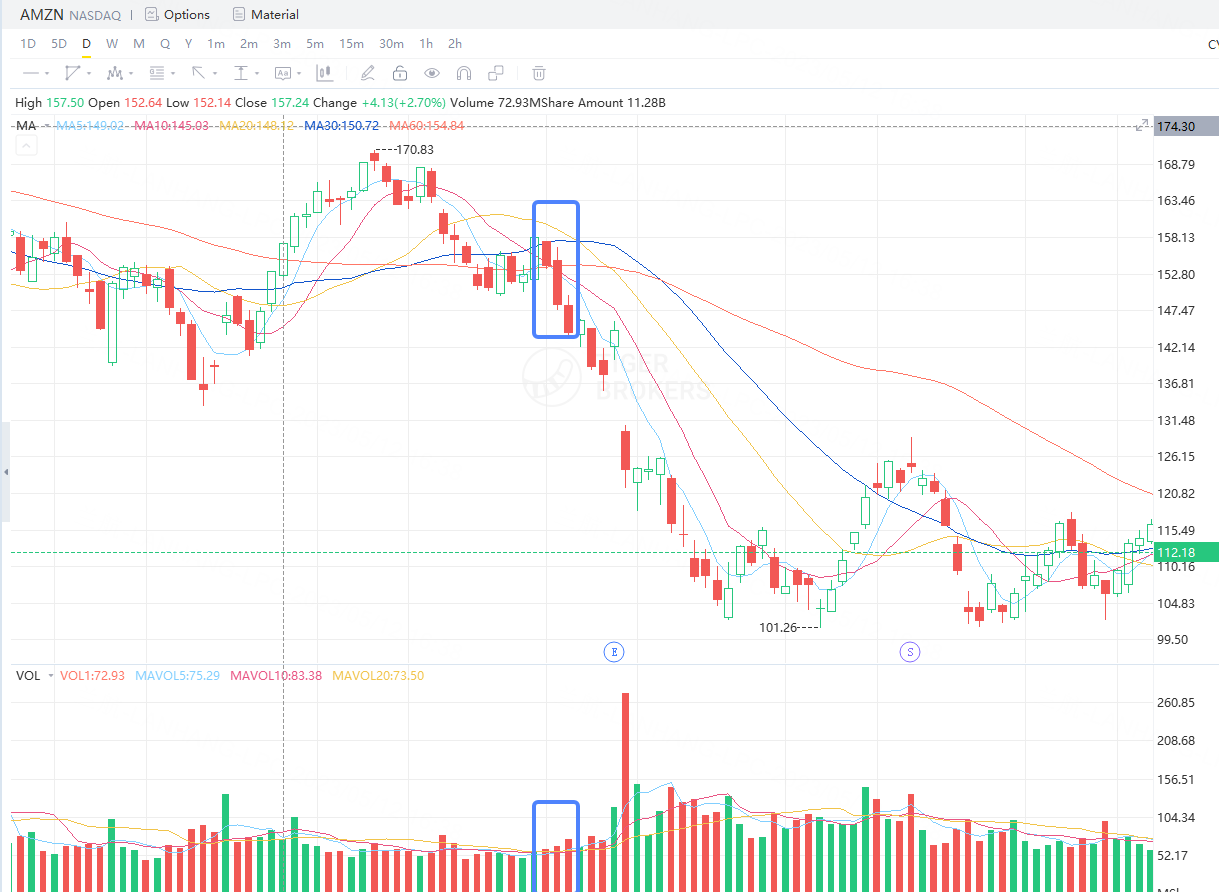The width and height of the screenshot is (1219, 892).
Task: Collapse the MA indicator with the chevron button
Action: pos(26,145)
